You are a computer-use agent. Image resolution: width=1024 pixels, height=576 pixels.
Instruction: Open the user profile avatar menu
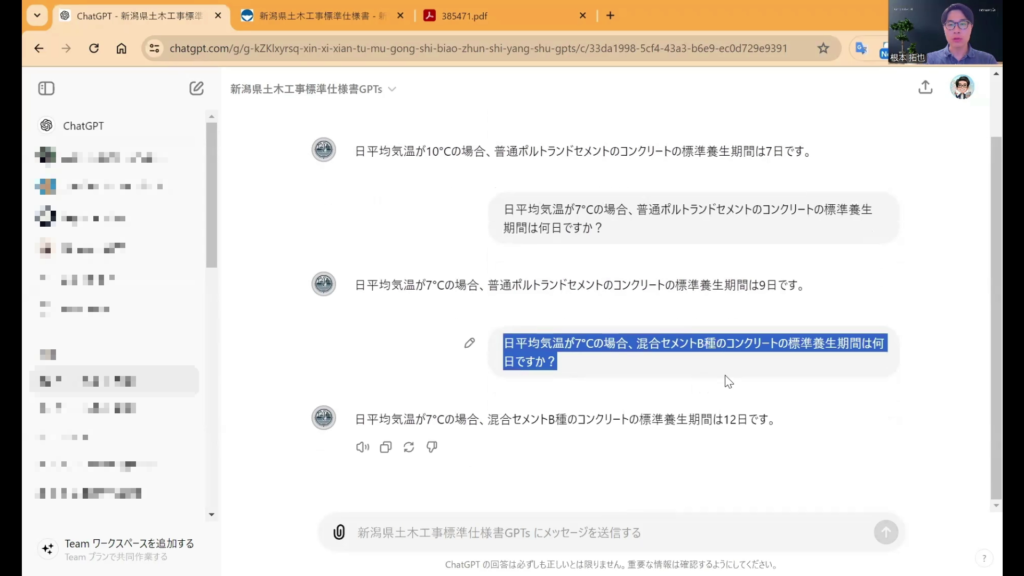click(962, 87)
